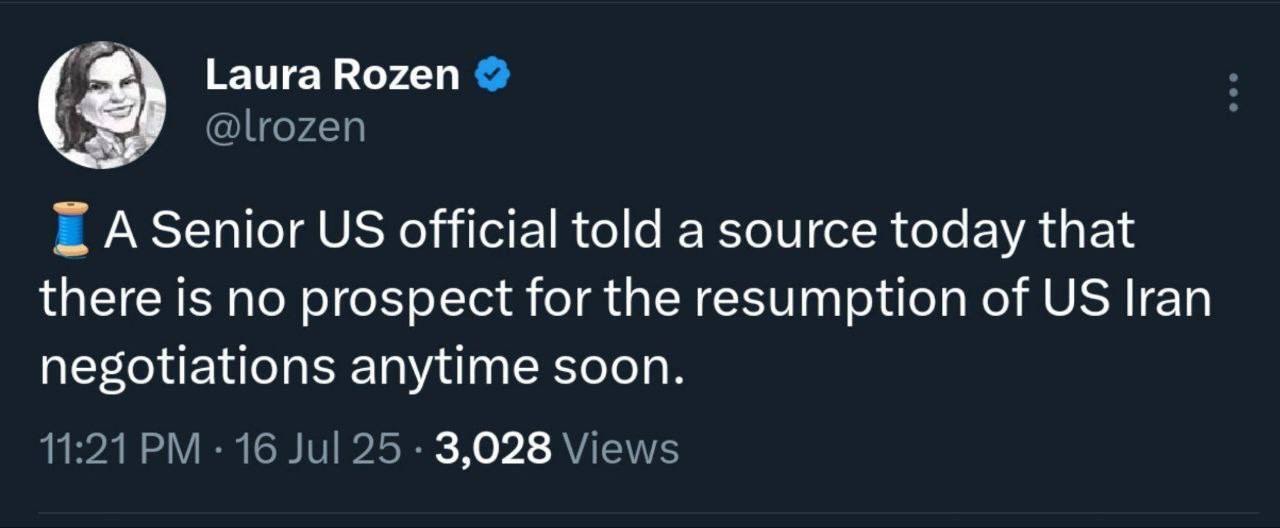Screen dimensions: 1280x528
Task: Click the Views label
Action: [x=621, y=449]
